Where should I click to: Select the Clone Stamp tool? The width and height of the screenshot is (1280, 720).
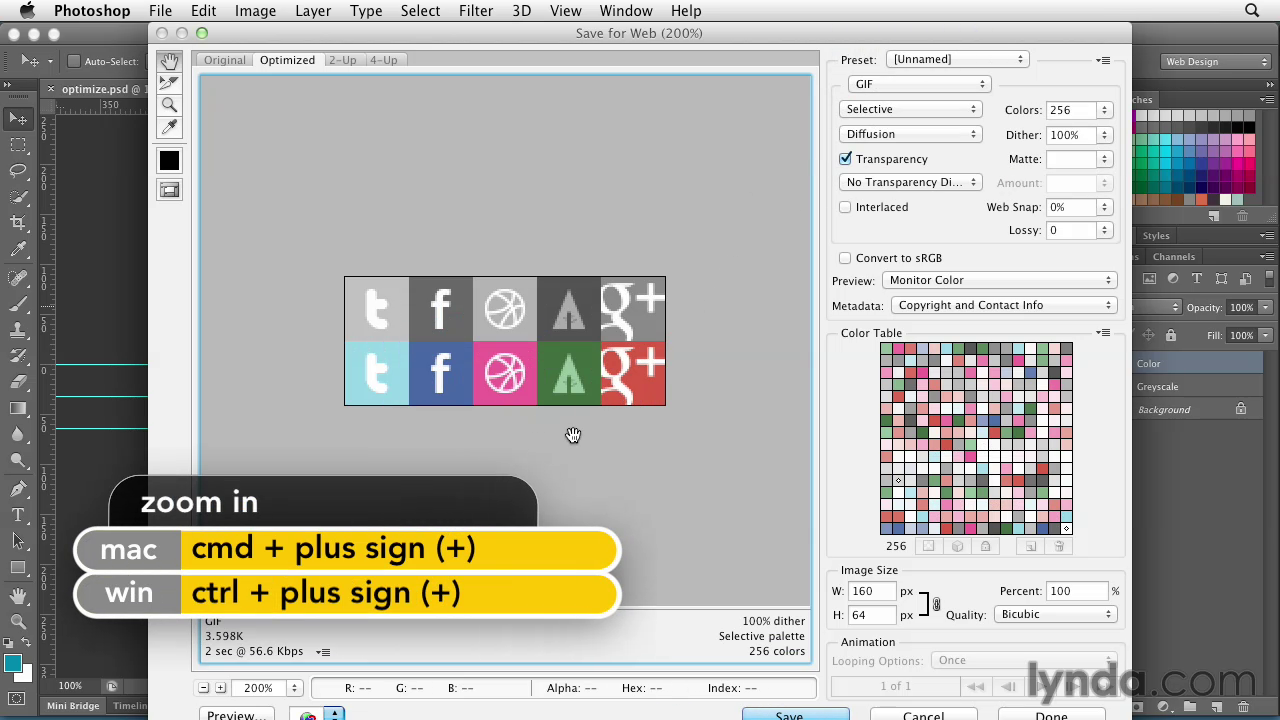pos(18,329)
